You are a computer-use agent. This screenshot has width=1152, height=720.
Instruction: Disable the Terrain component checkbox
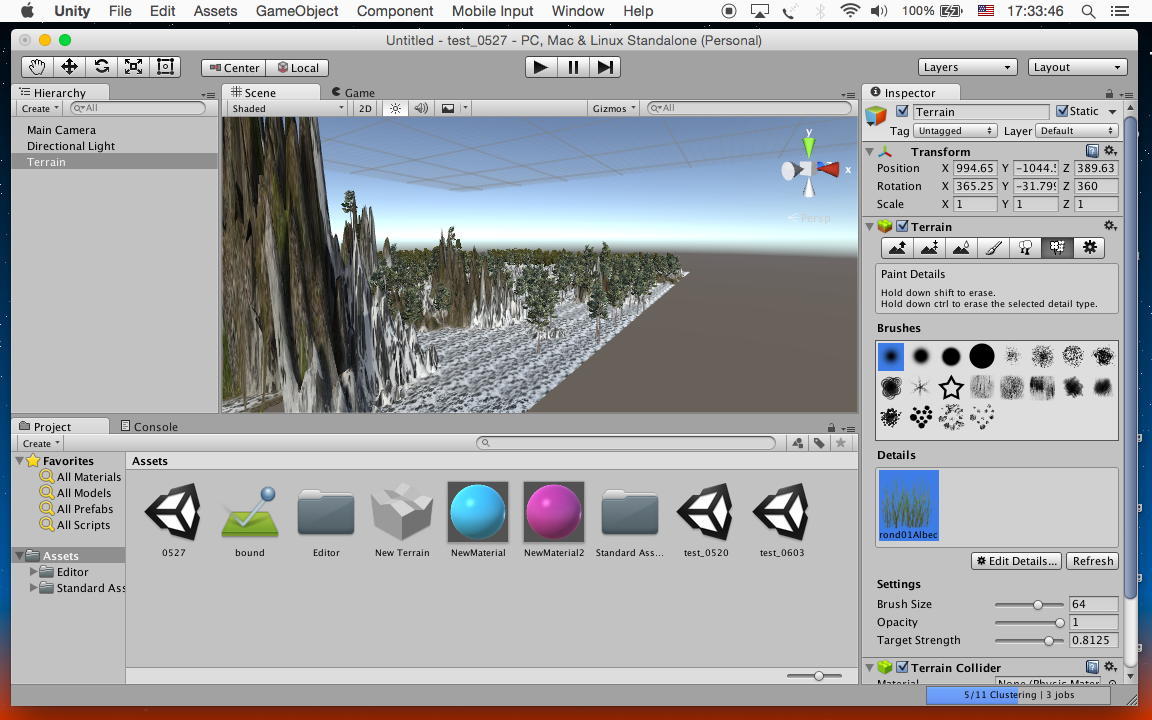tap(902, 227)
